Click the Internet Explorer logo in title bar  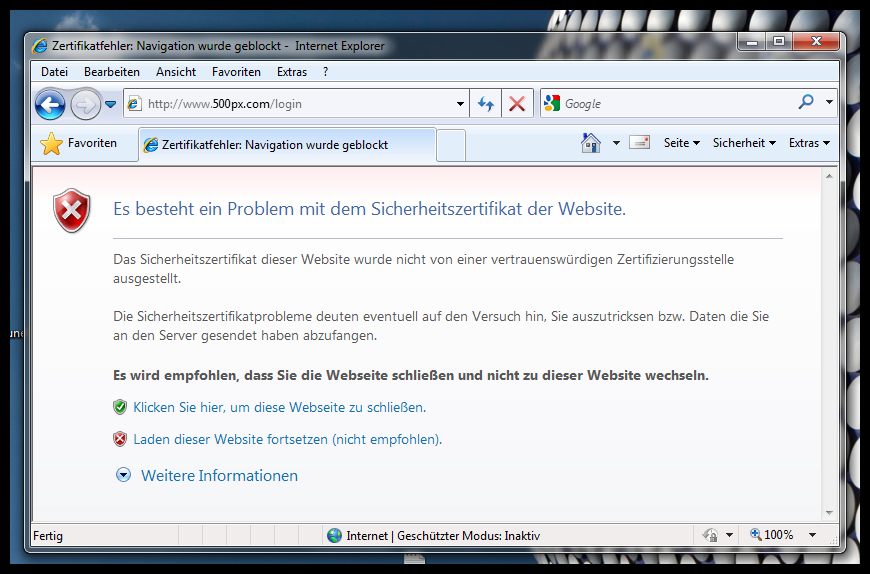40,45
